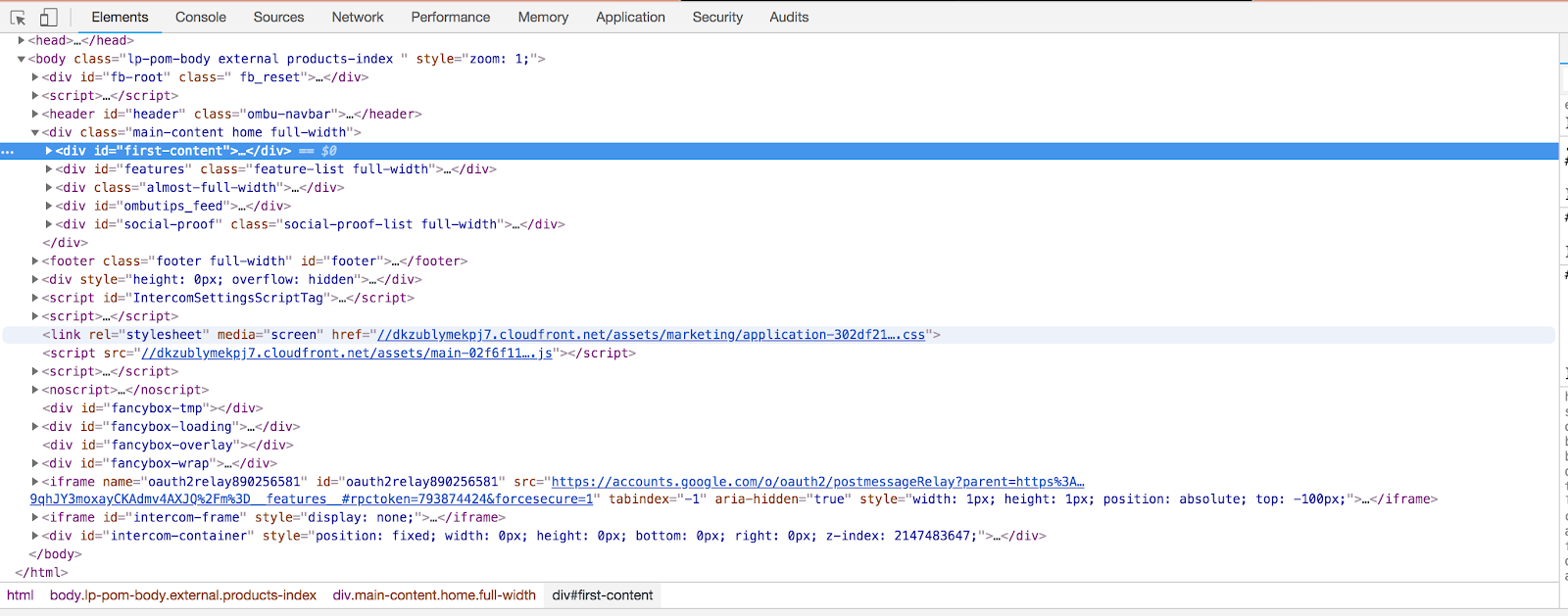Open the application css stylesheet link
Viewport: 1568px width, 616px height.
point(651,335)
